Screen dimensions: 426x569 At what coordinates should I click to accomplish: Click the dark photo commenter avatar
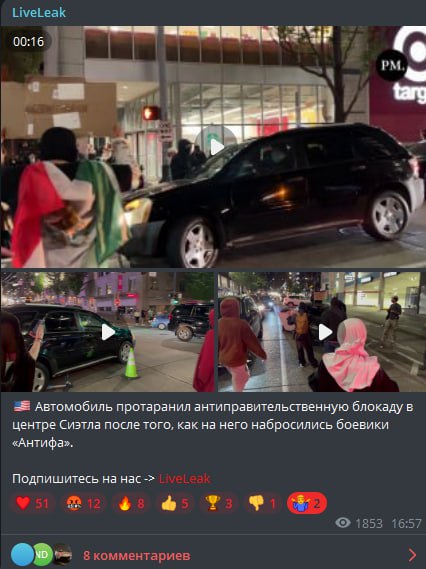(62, 555)
